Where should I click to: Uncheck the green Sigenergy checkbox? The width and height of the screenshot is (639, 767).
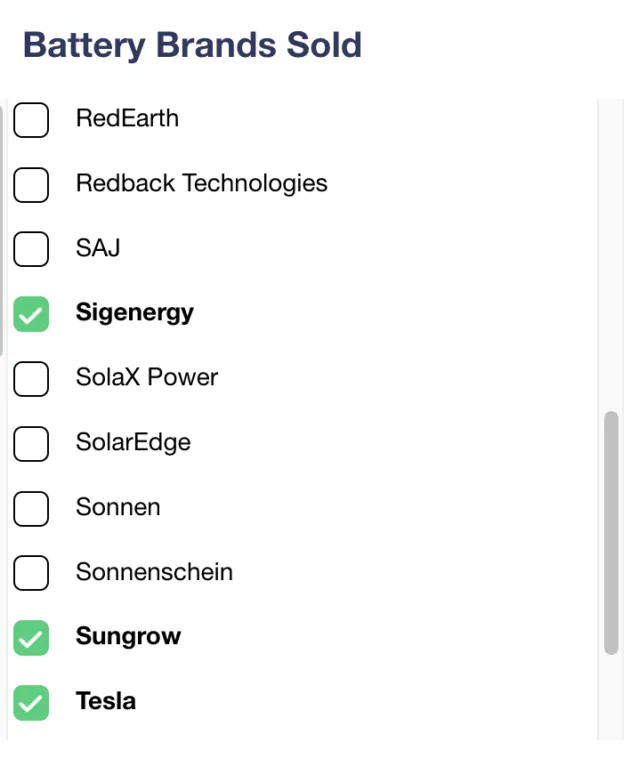tap(31, 314)
